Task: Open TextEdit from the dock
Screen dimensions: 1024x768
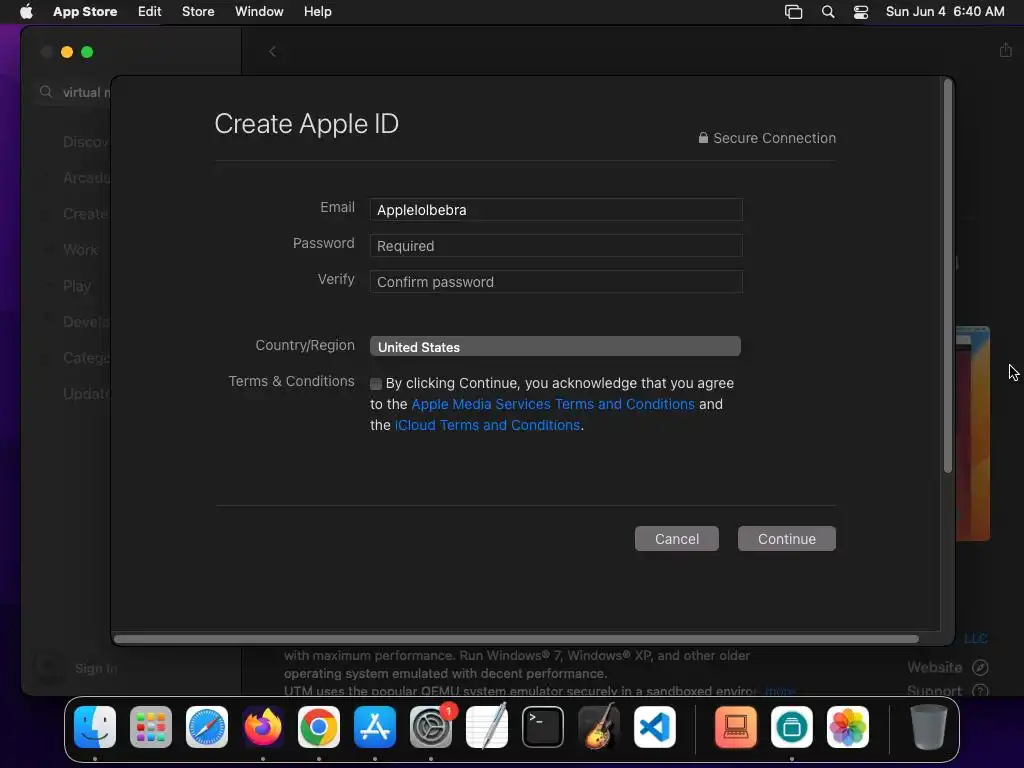Action: [487, 727]
